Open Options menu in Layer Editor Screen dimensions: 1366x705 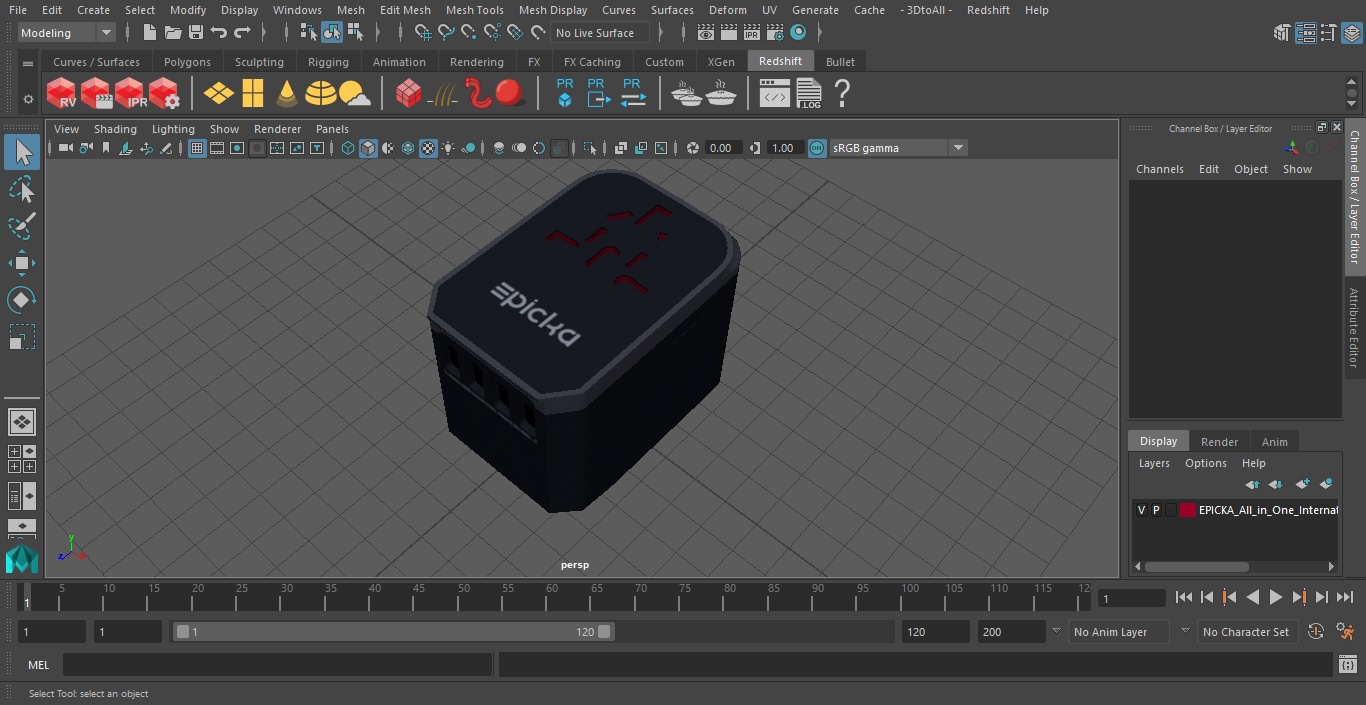(x=1206, y=463)
